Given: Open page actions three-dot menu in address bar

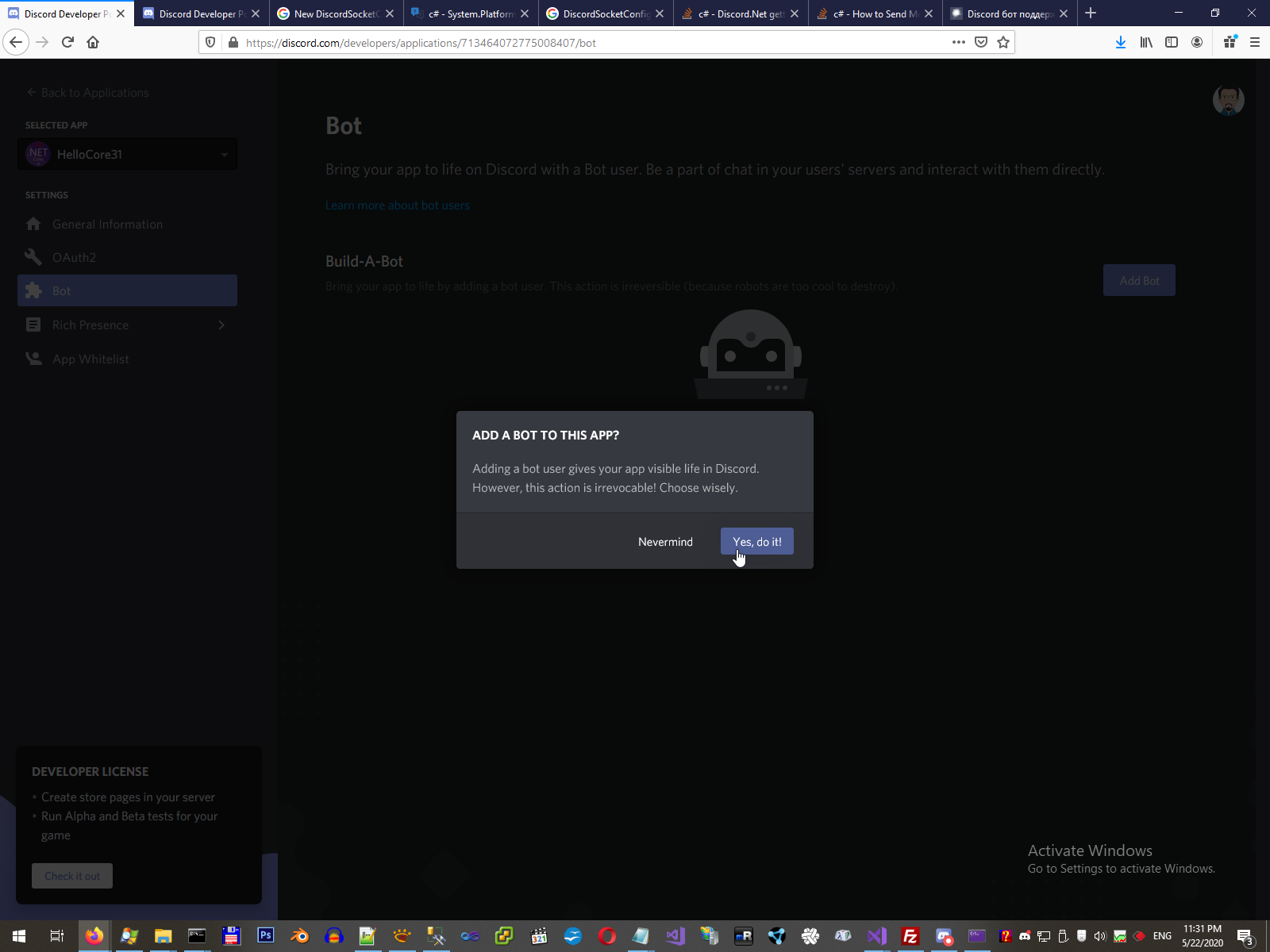Looking at the screenshot, I should (959, 42).
